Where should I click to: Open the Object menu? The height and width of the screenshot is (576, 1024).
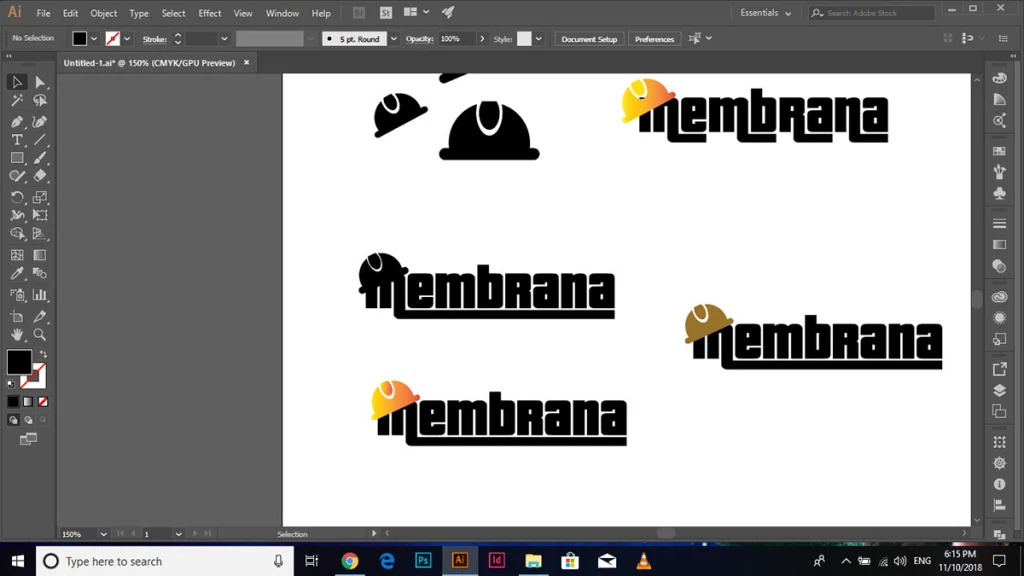coord(103,13)
